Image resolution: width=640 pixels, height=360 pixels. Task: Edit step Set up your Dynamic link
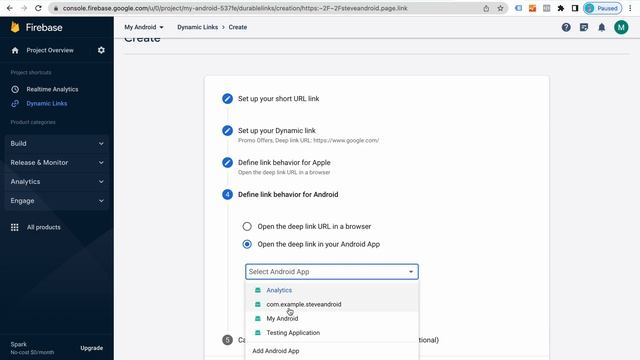pyautogui.click(x=227, y=131)
